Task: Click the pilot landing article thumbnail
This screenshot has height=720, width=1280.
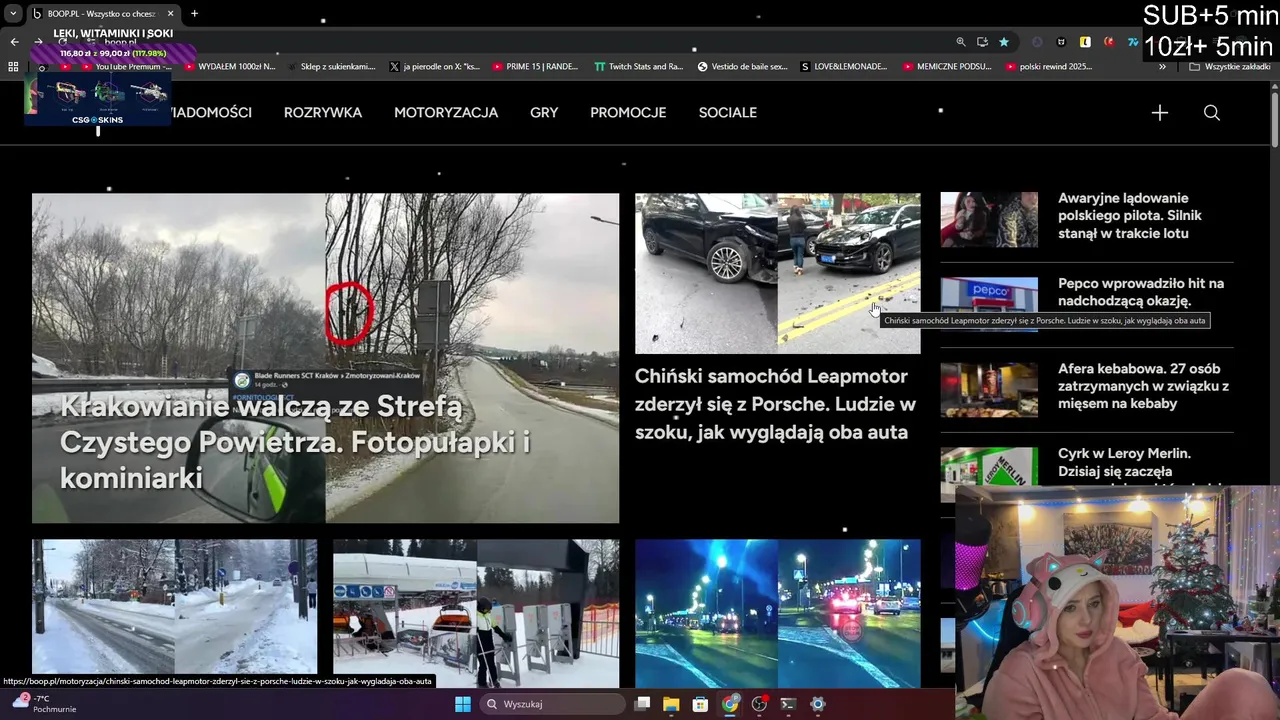Action: [989, 220]
